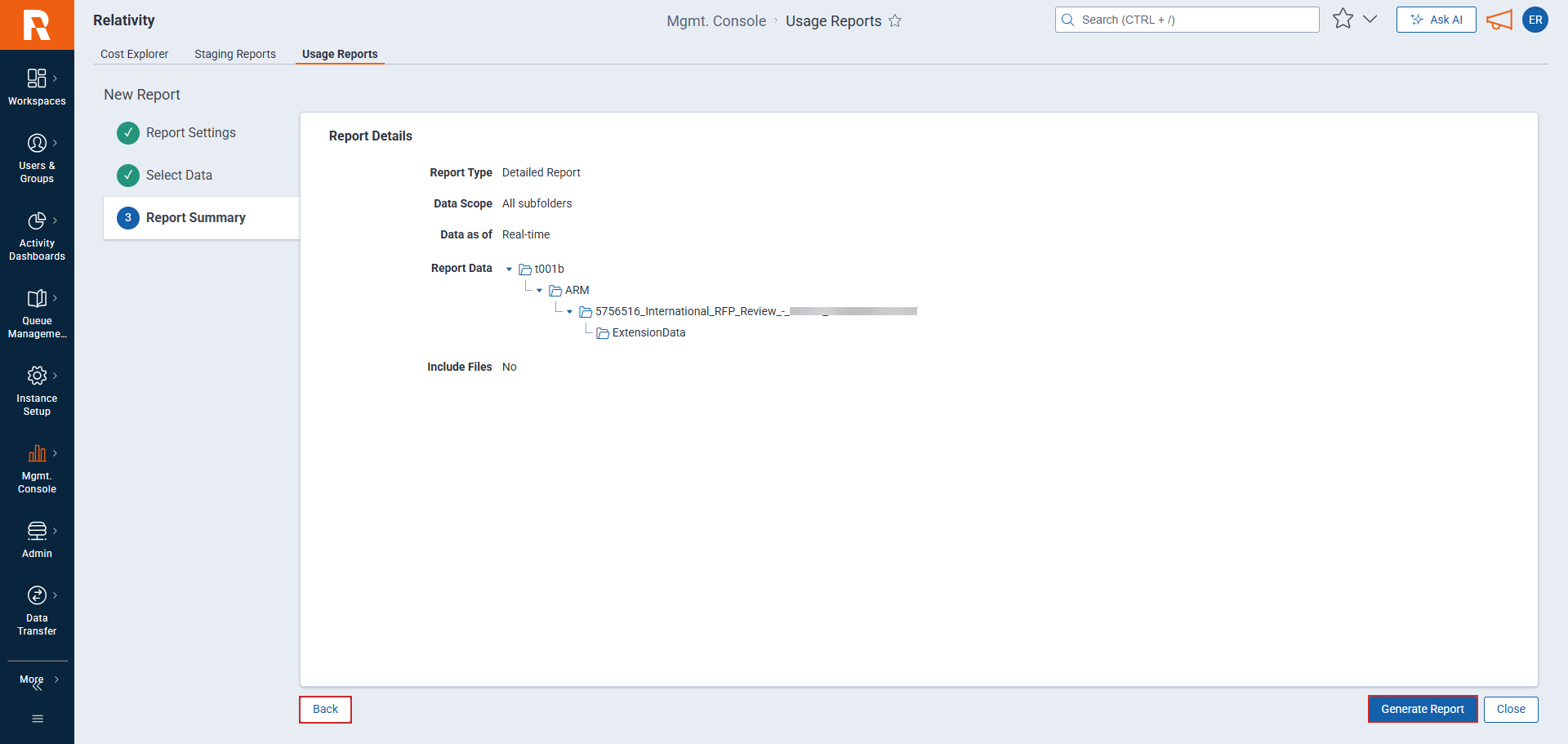Expand the Users & Groups flyout chevron

click(55, 143)
